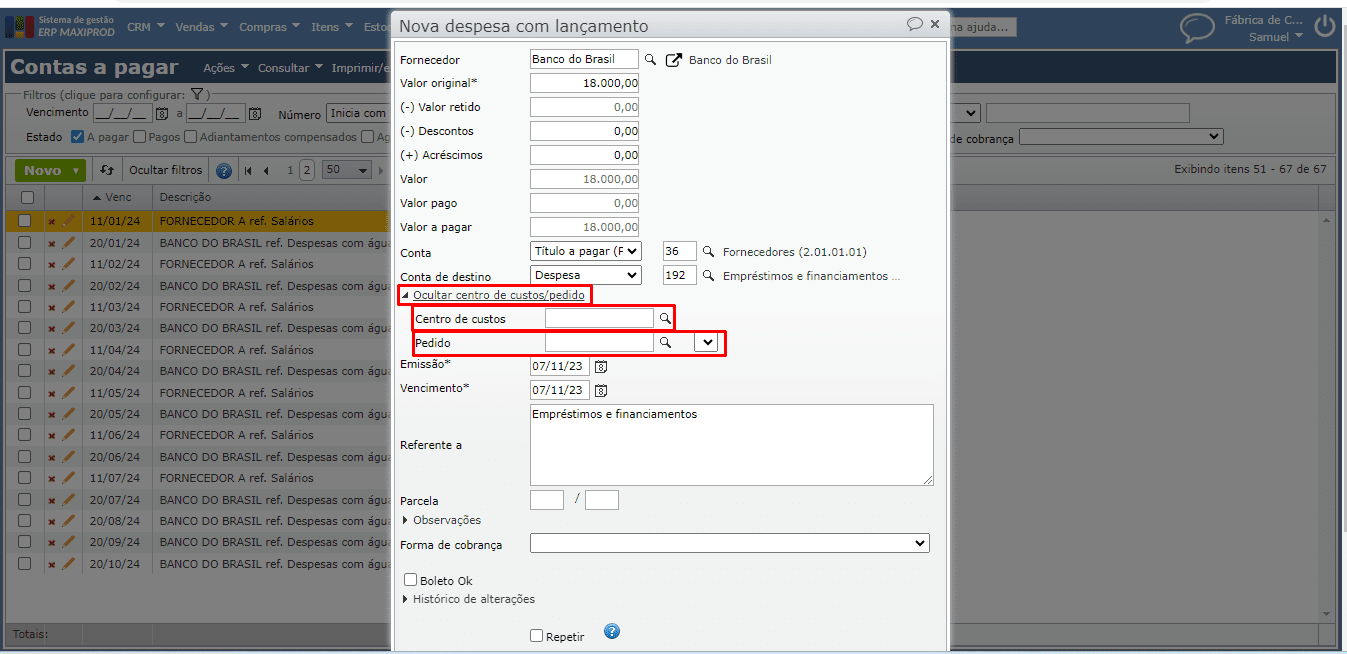The height and width of the screenshot is (654, 1347).
Task: Open the first Vencimento filter calendar icon
Action: [x=162, y=114]
